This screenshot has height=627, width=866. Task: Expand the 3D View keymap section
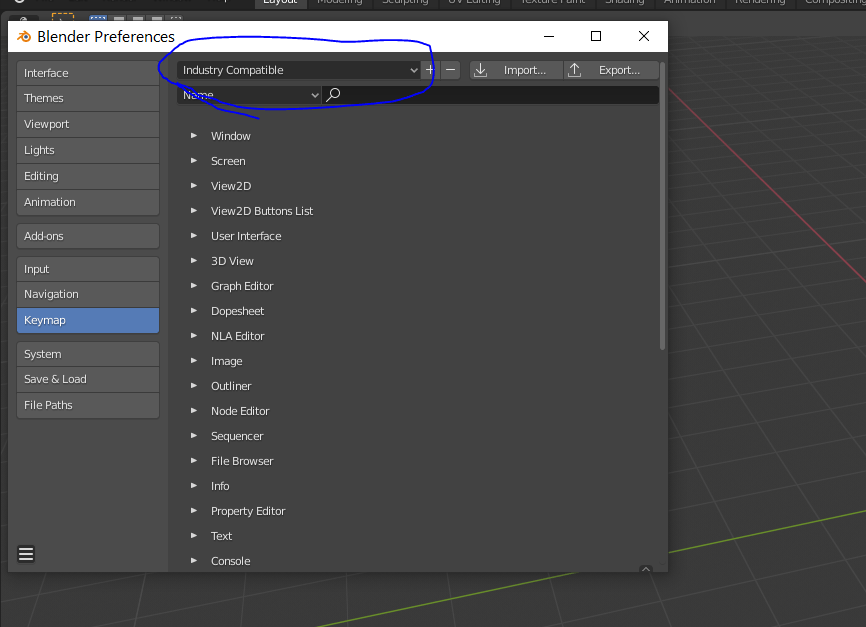point(193,260)
